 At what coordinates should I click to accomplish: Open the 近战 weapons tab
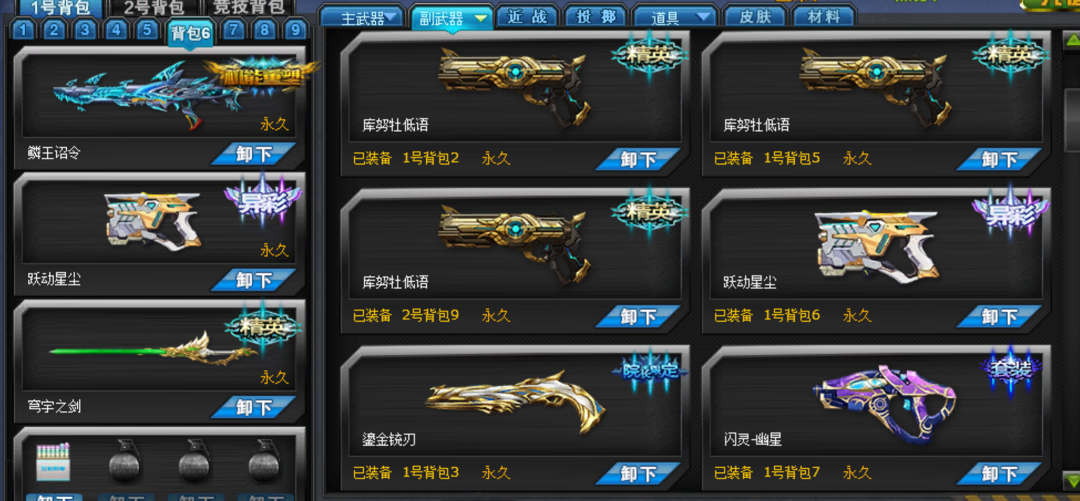click(528, 17)
